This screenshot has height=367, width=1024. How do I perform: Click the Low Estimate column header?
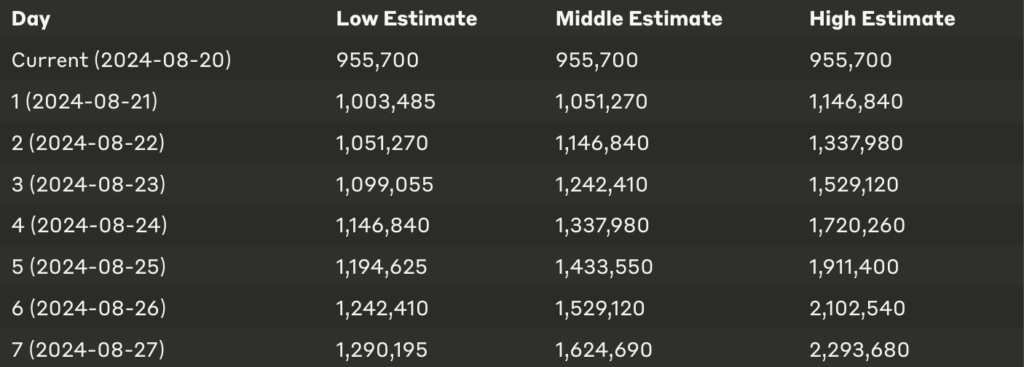pyautogui.click(x=406, y=18)
